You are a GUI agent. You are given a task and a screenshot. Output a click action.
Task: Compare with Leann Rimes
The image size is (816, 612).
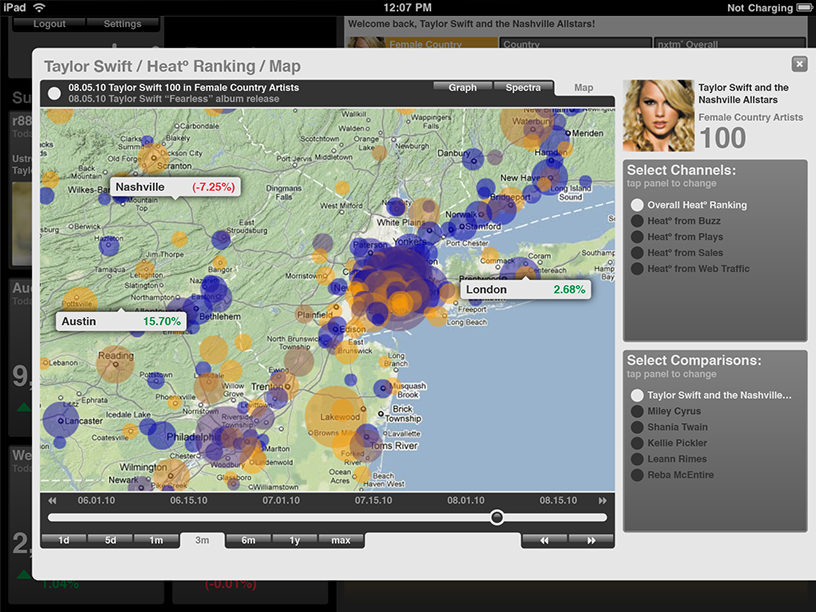tap(669, 459)
